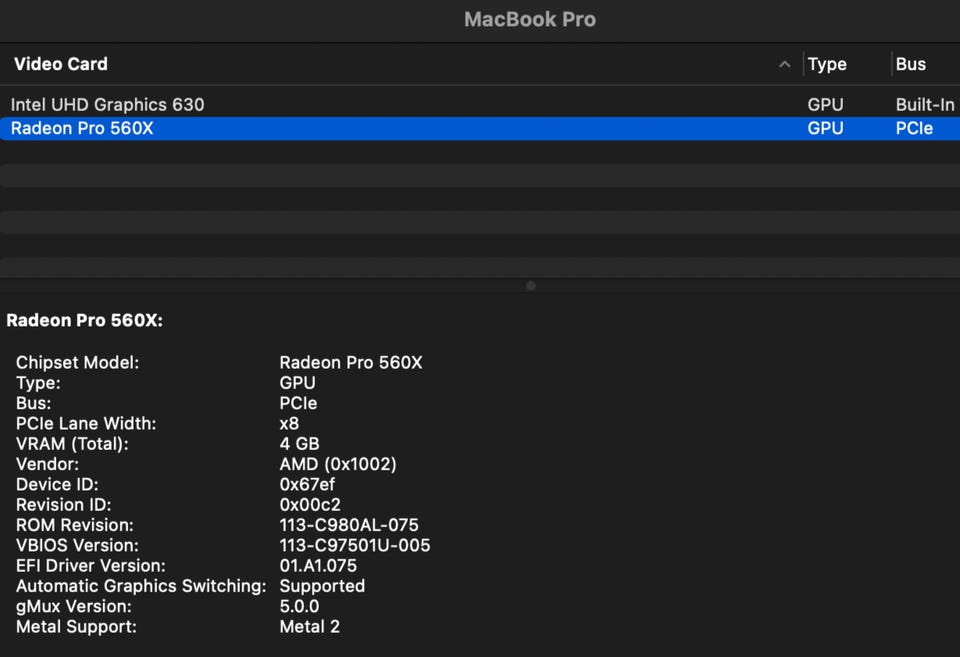Select the Intel UHD Graphics 630 row
This screenshot has width=960, height=657.
point(108,104)
